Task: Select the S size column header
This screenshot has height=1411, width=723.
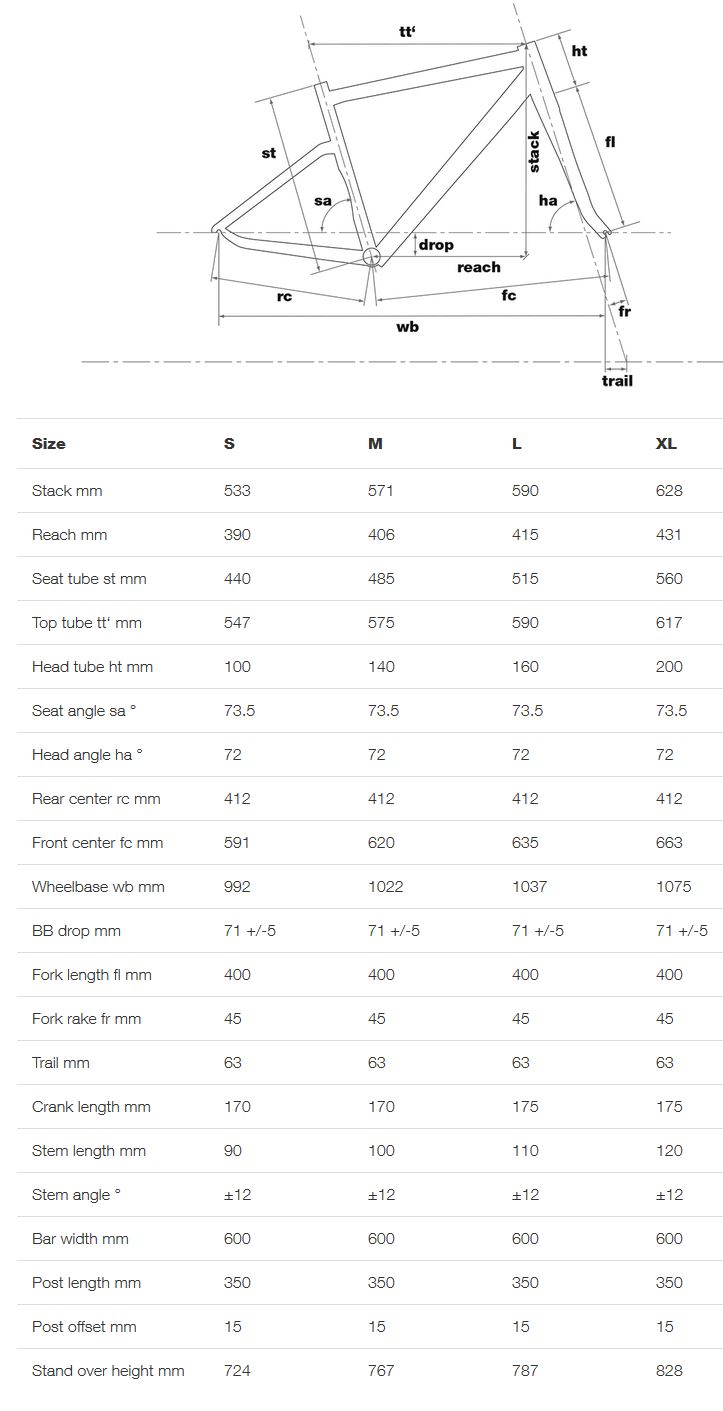Action: (229, 444)
